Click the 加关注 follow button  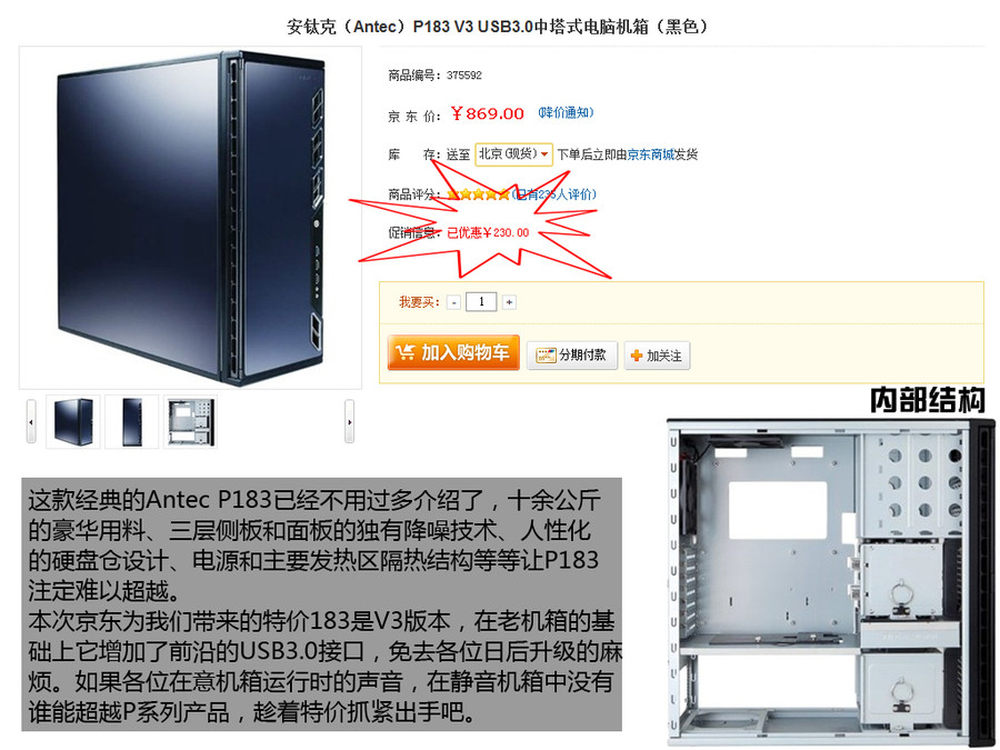point(657,356)
